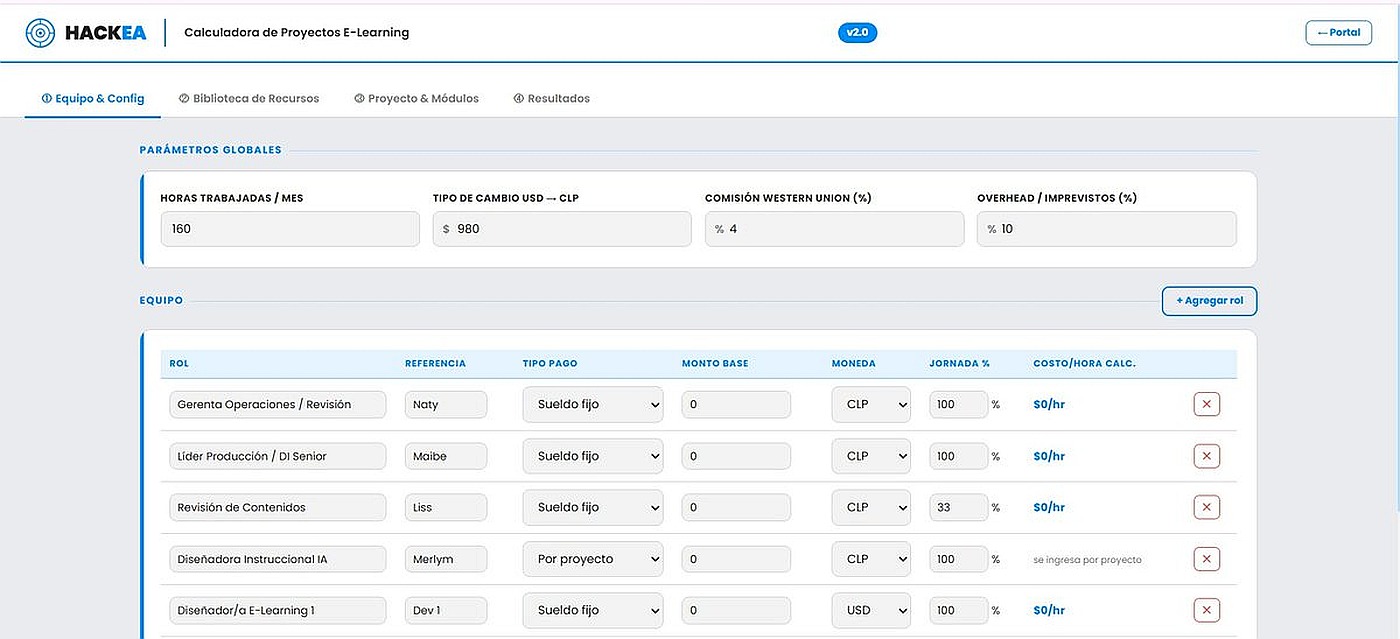
Task: Click the Revisión de Contenidos role field
Action: (278, 507)
